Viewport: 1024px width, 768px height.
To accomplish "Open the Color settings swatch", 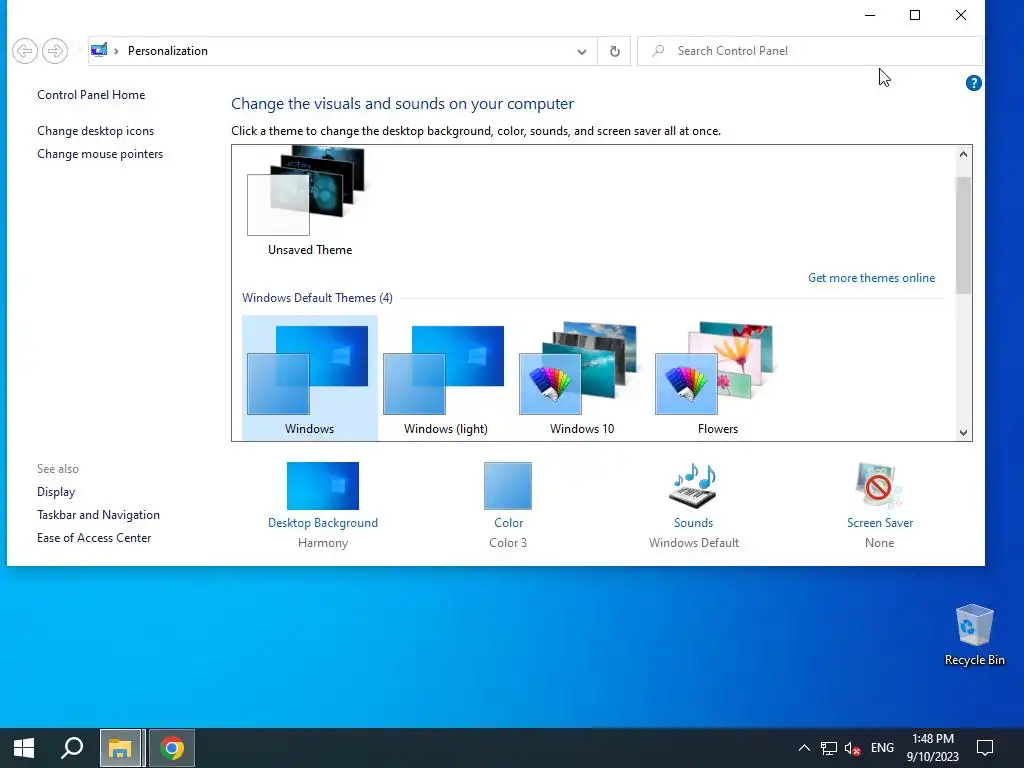I will coord(508,486).
